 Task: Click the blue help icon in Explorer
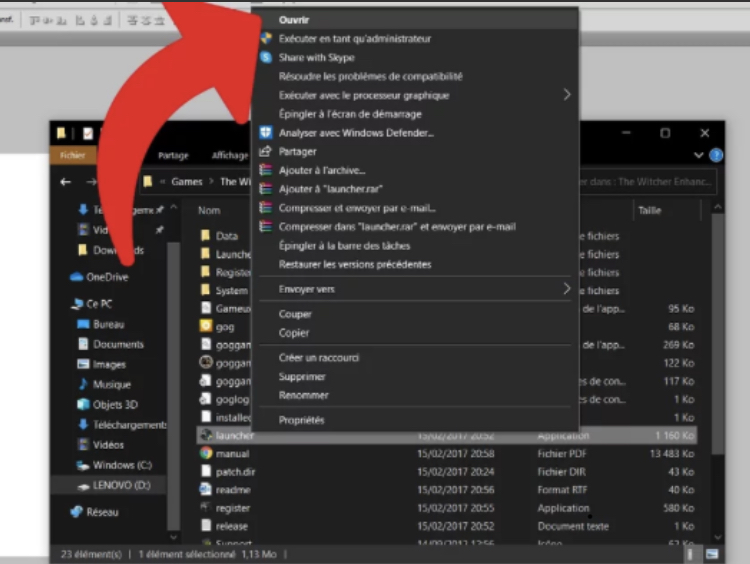715,156
